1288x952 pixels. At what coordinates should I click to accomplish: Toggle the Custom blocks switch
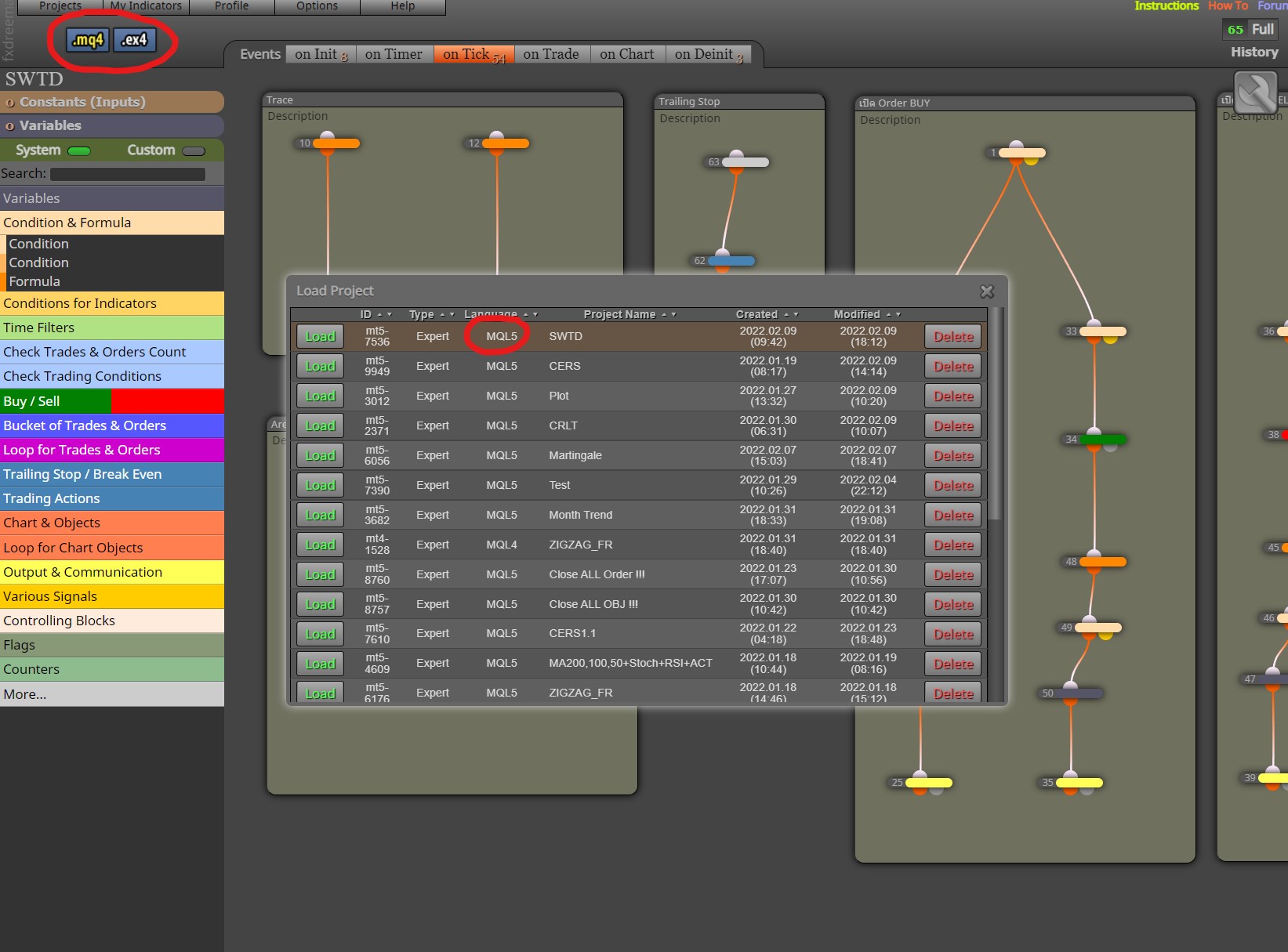pyautogui.click(x=194, y=150)
